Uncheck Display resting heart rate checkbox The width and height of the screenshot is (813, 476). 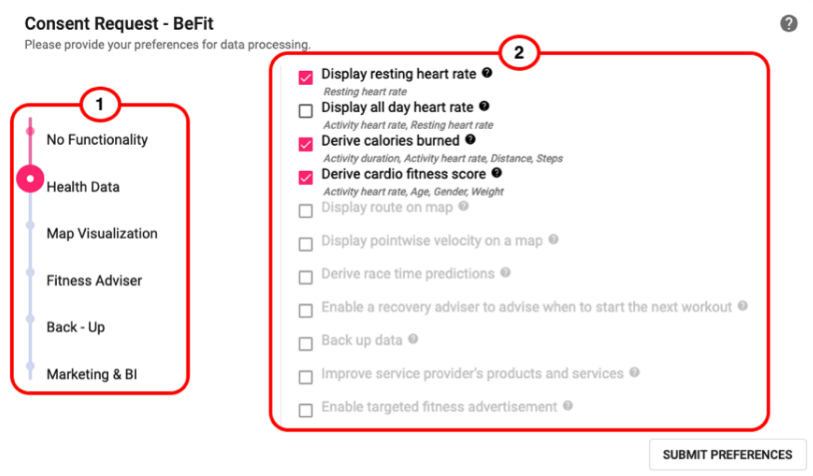[306, 78]
